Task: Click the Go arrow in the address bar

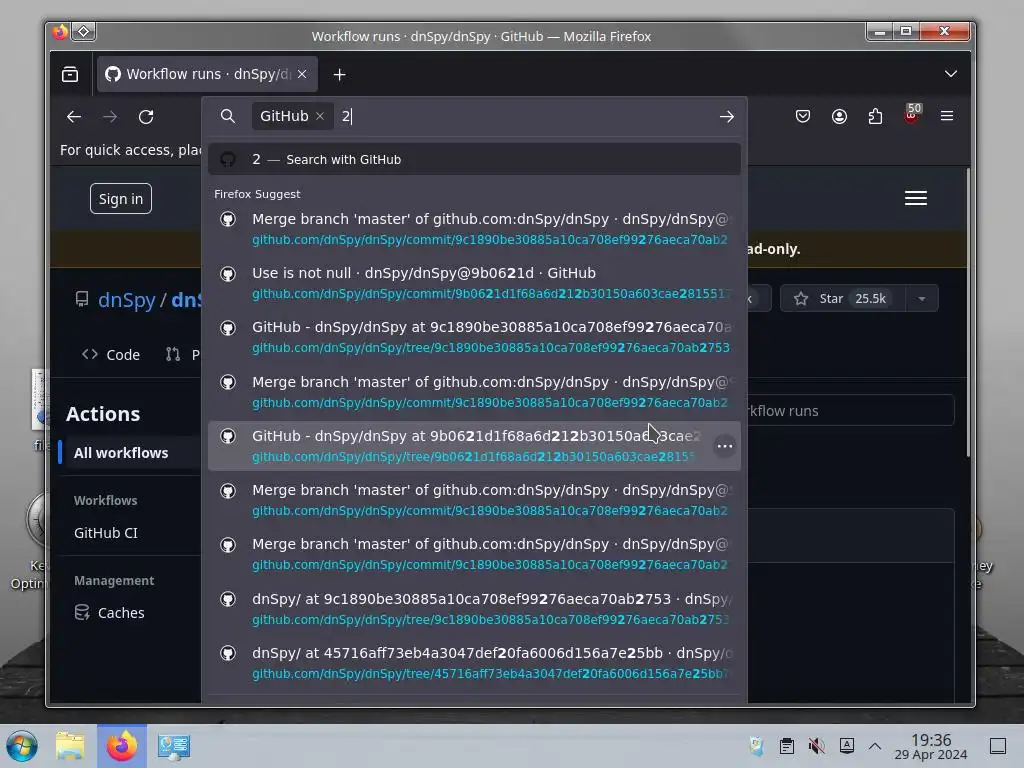Action: (x=727, y=116)
